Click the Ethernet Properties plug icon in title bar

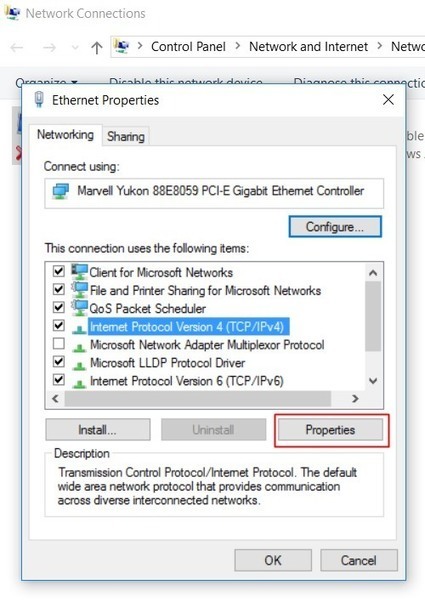[39, 100]
